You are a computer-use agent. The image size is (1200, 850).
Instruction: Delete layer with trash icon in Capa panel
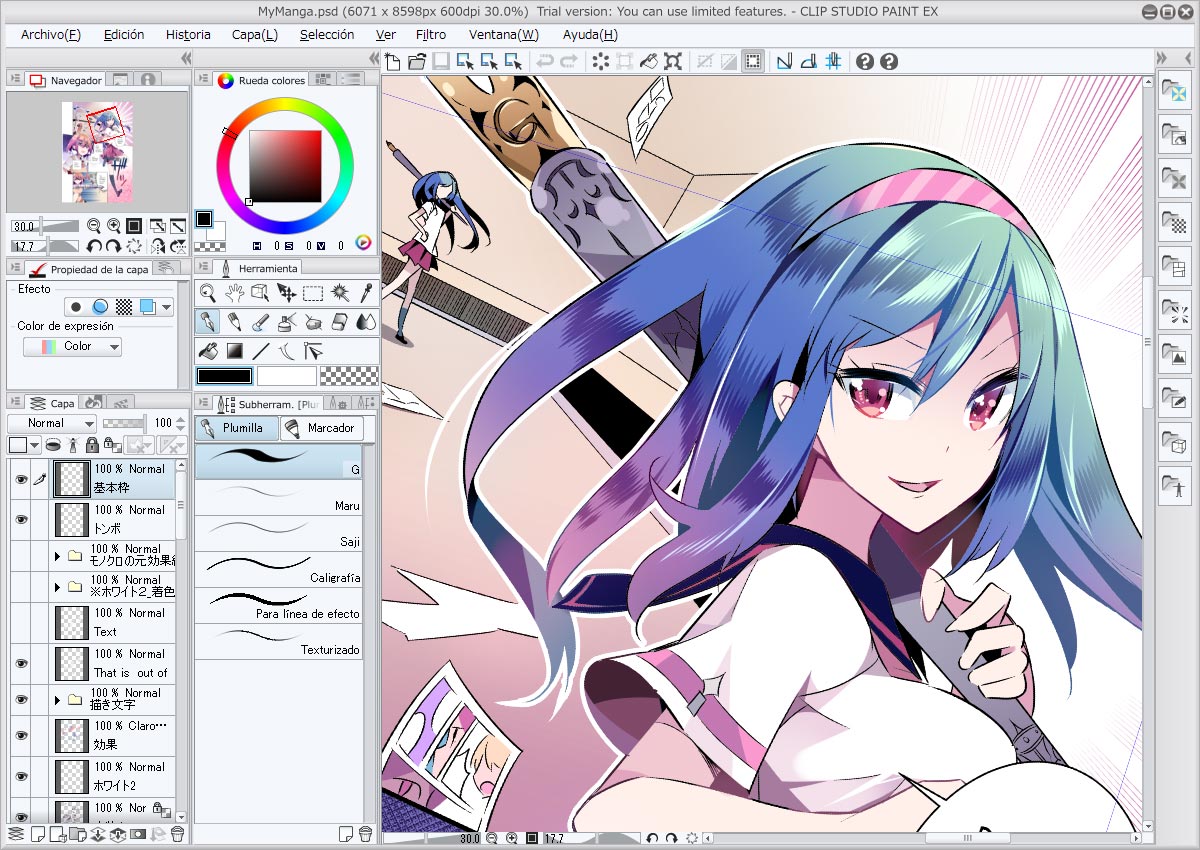pyautogui.click(x=177, y=834)
